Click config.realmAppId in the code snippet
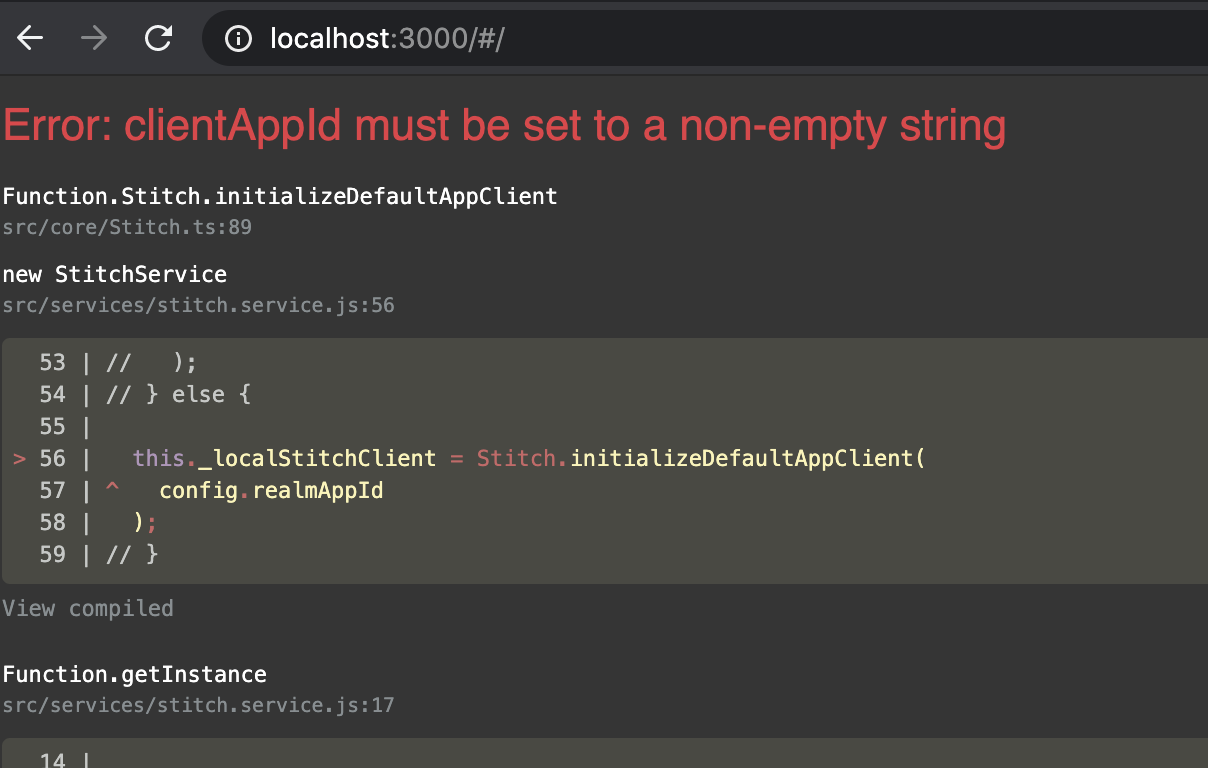Screen dimensions: 1208x768 (x=271, y=490)
